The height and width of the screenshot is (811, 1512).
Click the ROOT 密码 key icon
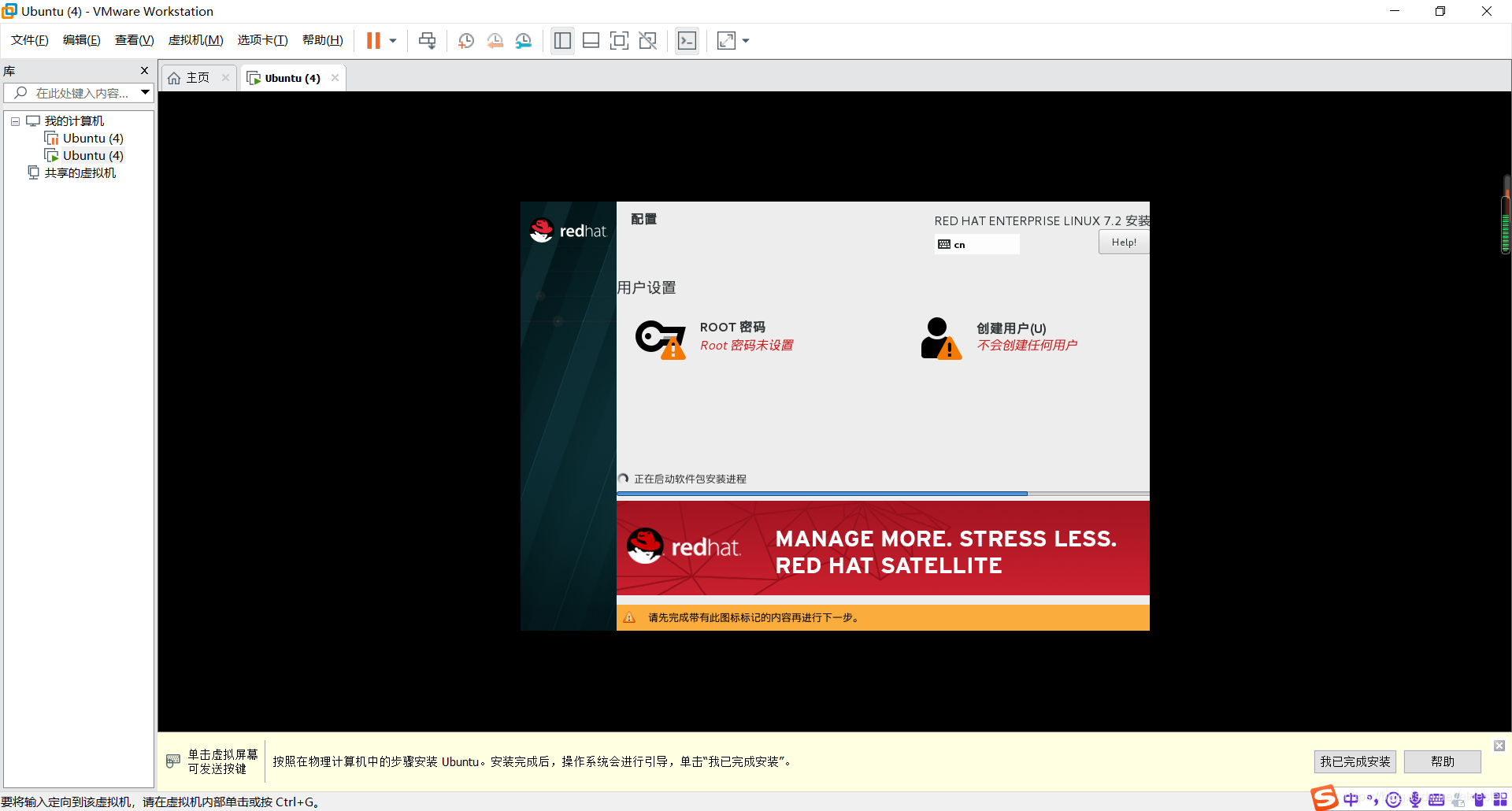click(x=661, y=339)
